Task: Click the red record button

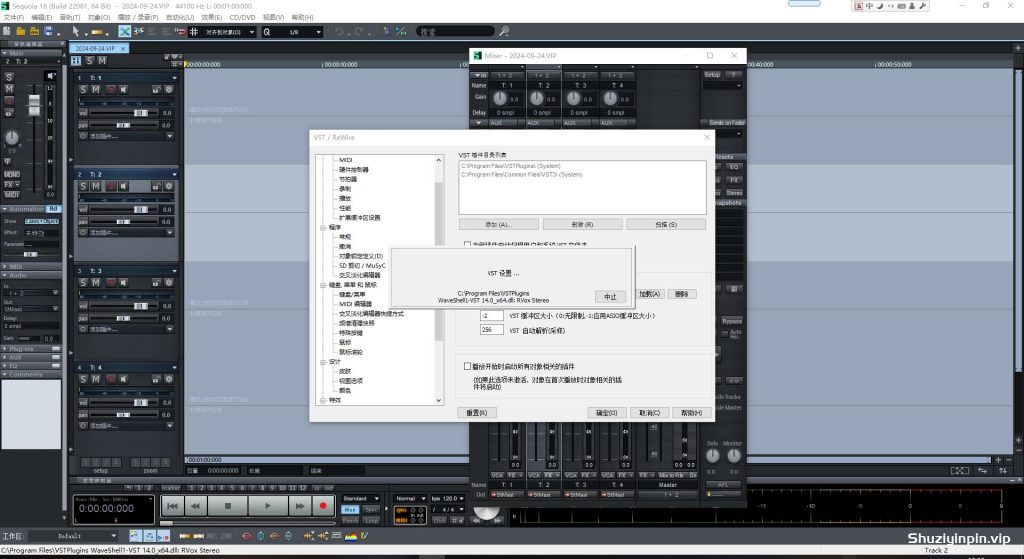Action: [x=323, y=505]
